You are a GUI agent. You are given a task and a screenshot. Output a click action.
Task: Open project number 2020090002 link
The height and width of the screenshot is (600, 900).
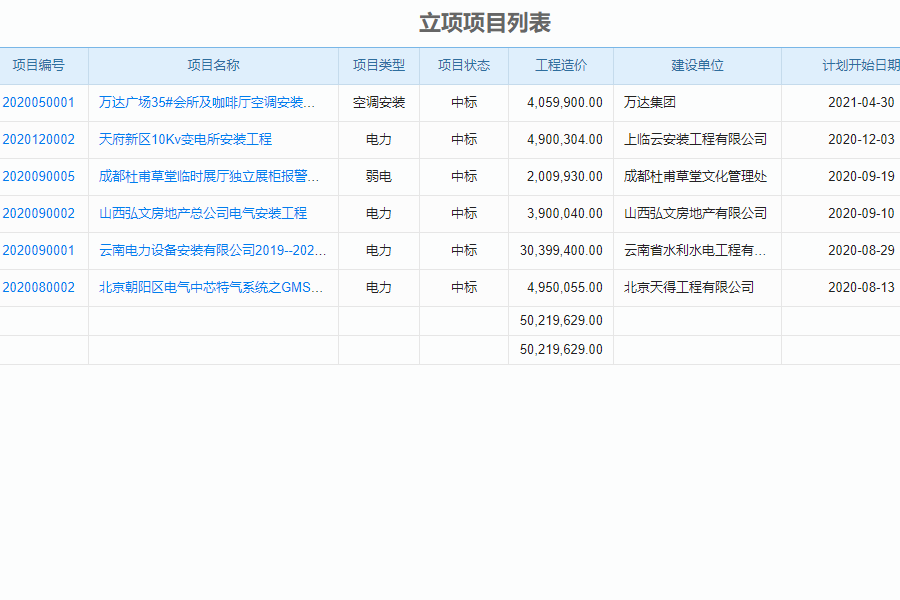tap(38, 214)
